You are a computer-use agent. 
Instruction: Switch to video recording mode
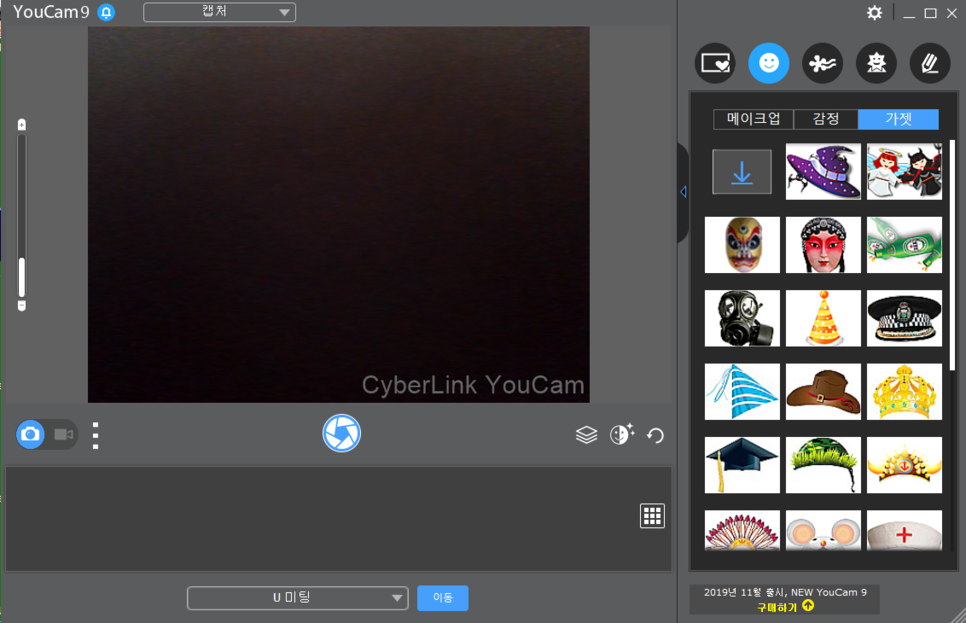63,434
